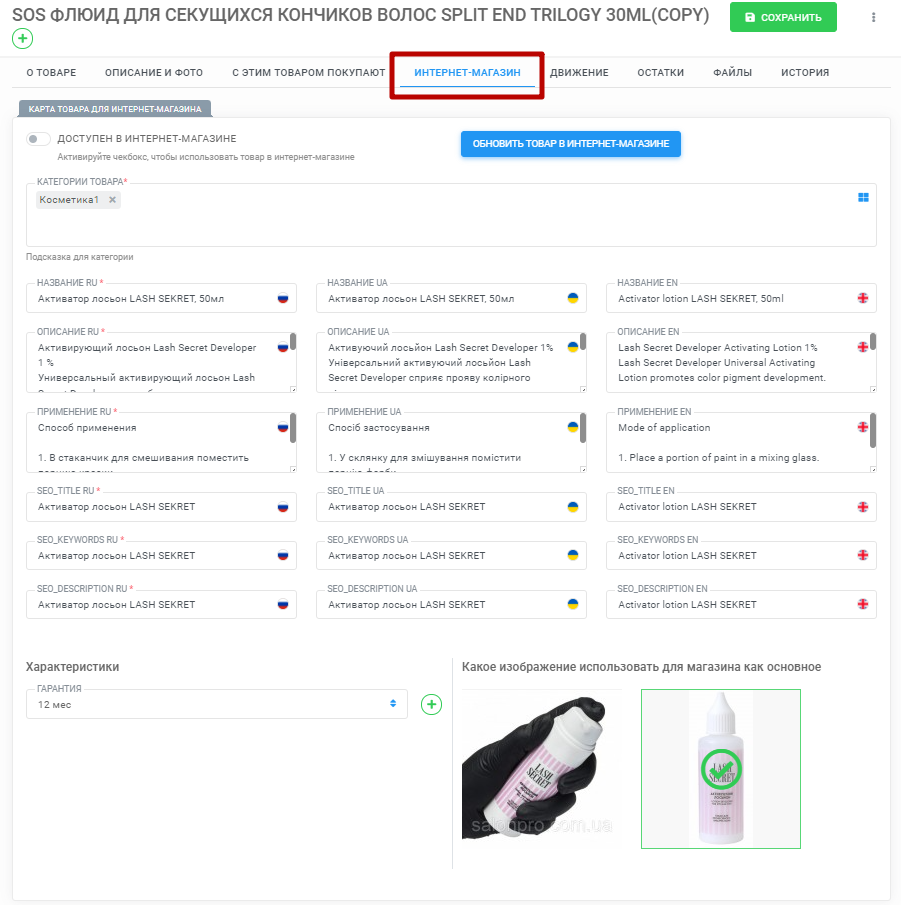This screenshot has width=901, height=905.
Task: Add characteristic with green plus button
Action: 431,704
